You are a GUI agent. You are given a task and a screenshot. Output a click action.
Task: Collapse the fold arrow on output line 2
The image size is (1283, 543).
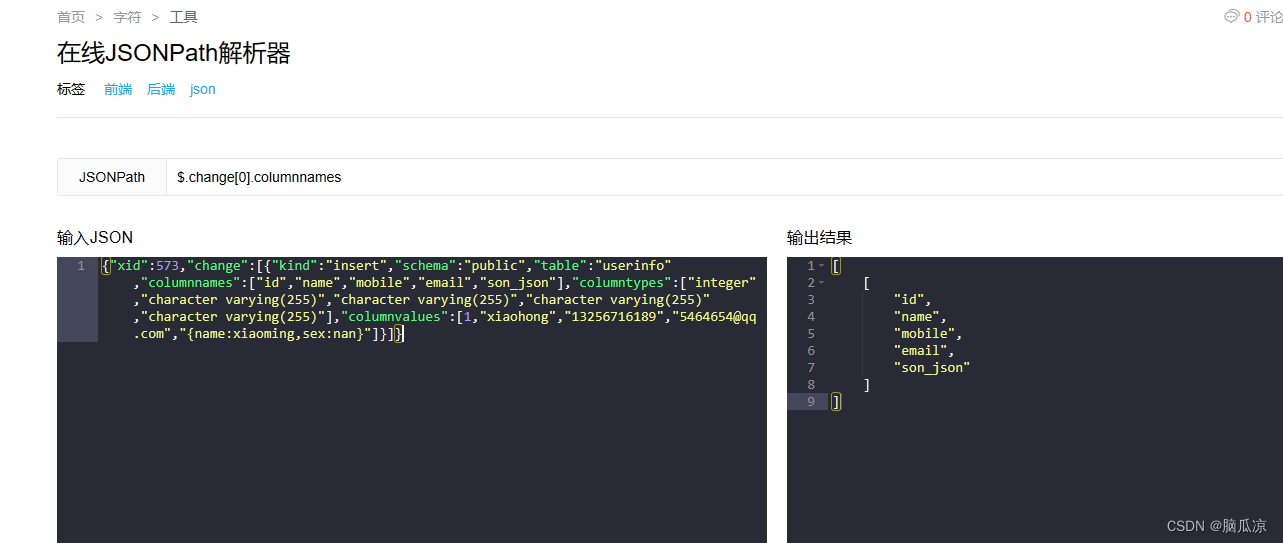coord(822,283)
